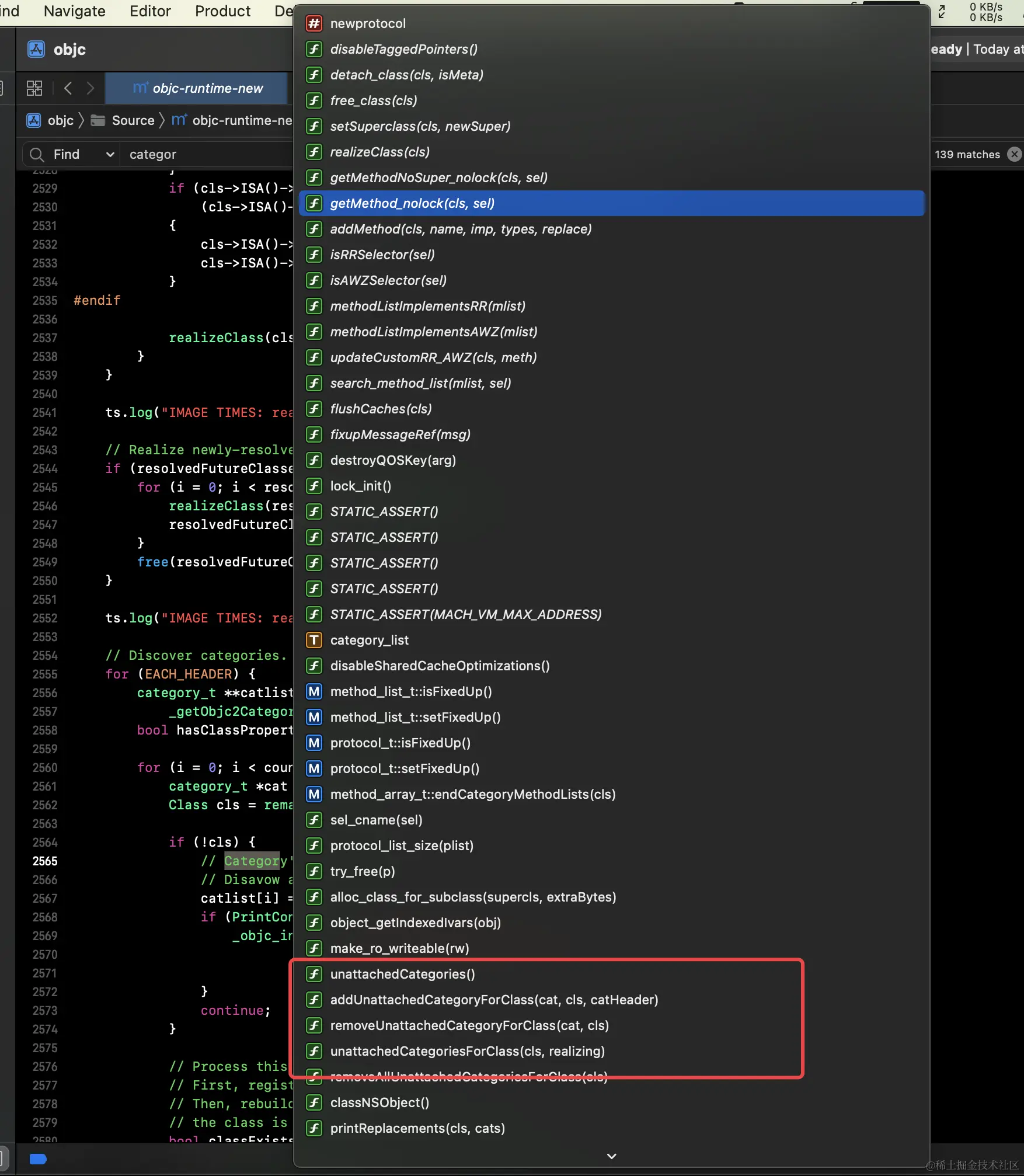Click the objc app icon in toolbar
This screenshot has height=1176, width=1024.
(36, 49)
